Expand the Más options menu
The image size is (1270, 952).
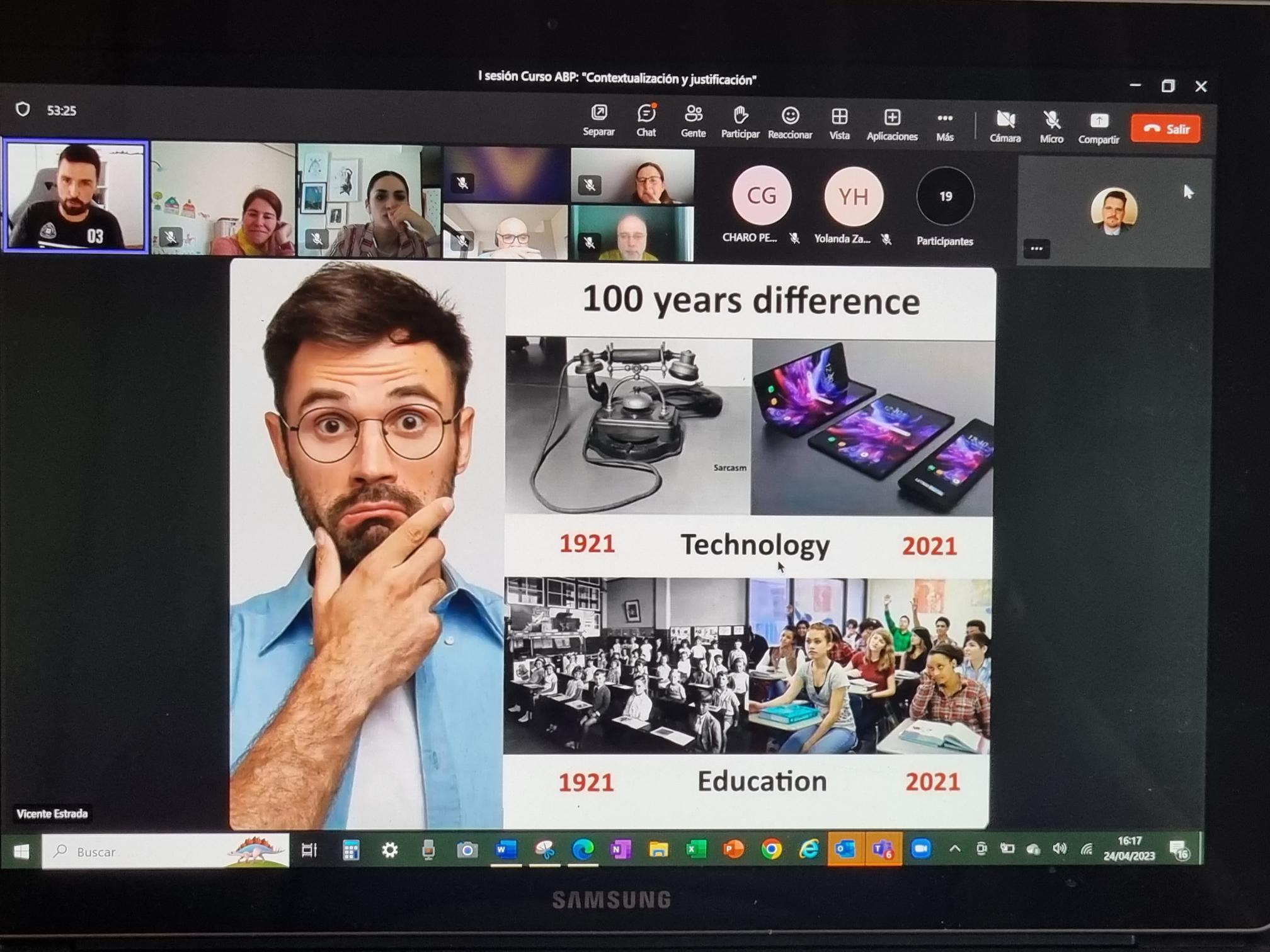(x=944, y=126)
